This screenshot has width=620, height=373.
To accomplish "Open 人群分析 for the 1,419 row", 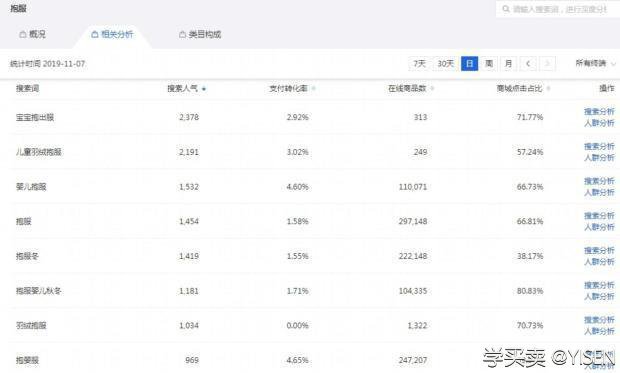I will 599,262.
